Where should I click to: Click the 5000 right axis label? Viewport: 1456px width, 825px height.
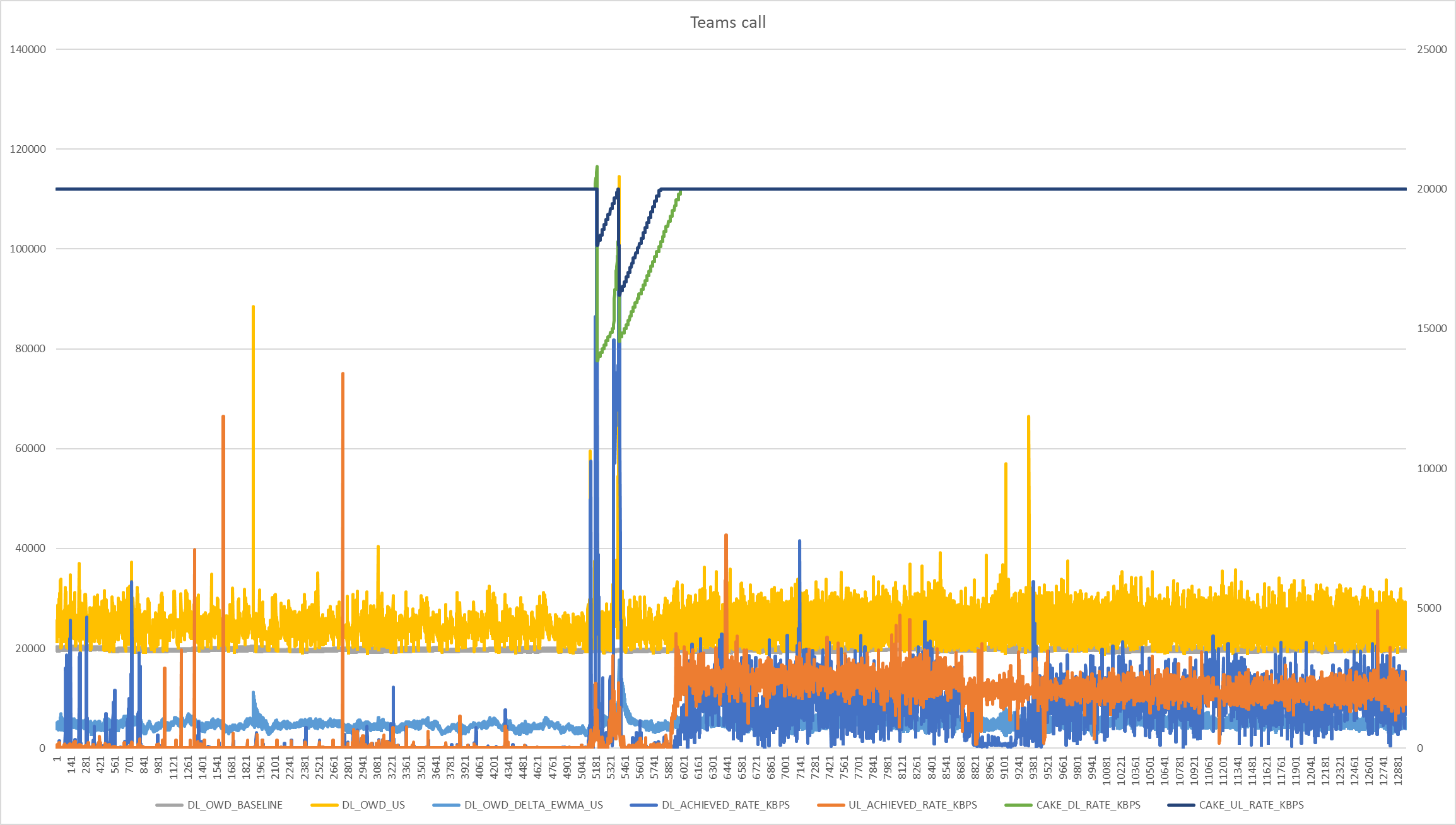pyautogui.click(x=1430, y=608)
